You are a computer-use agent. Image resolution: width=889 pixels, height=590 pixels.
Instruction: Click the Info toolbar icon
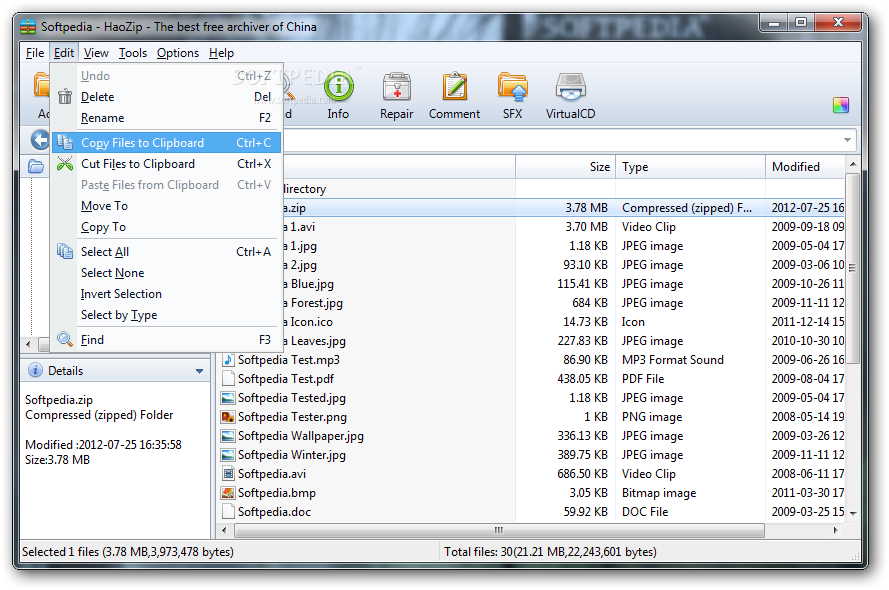tap(338, 87)
